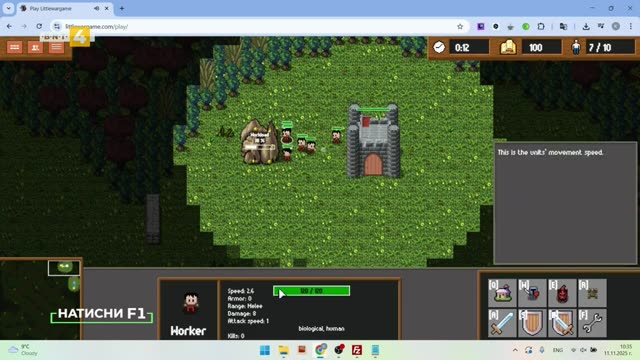Select the shield stop command [S]
640x360 pixels.
tap(532, 323)
